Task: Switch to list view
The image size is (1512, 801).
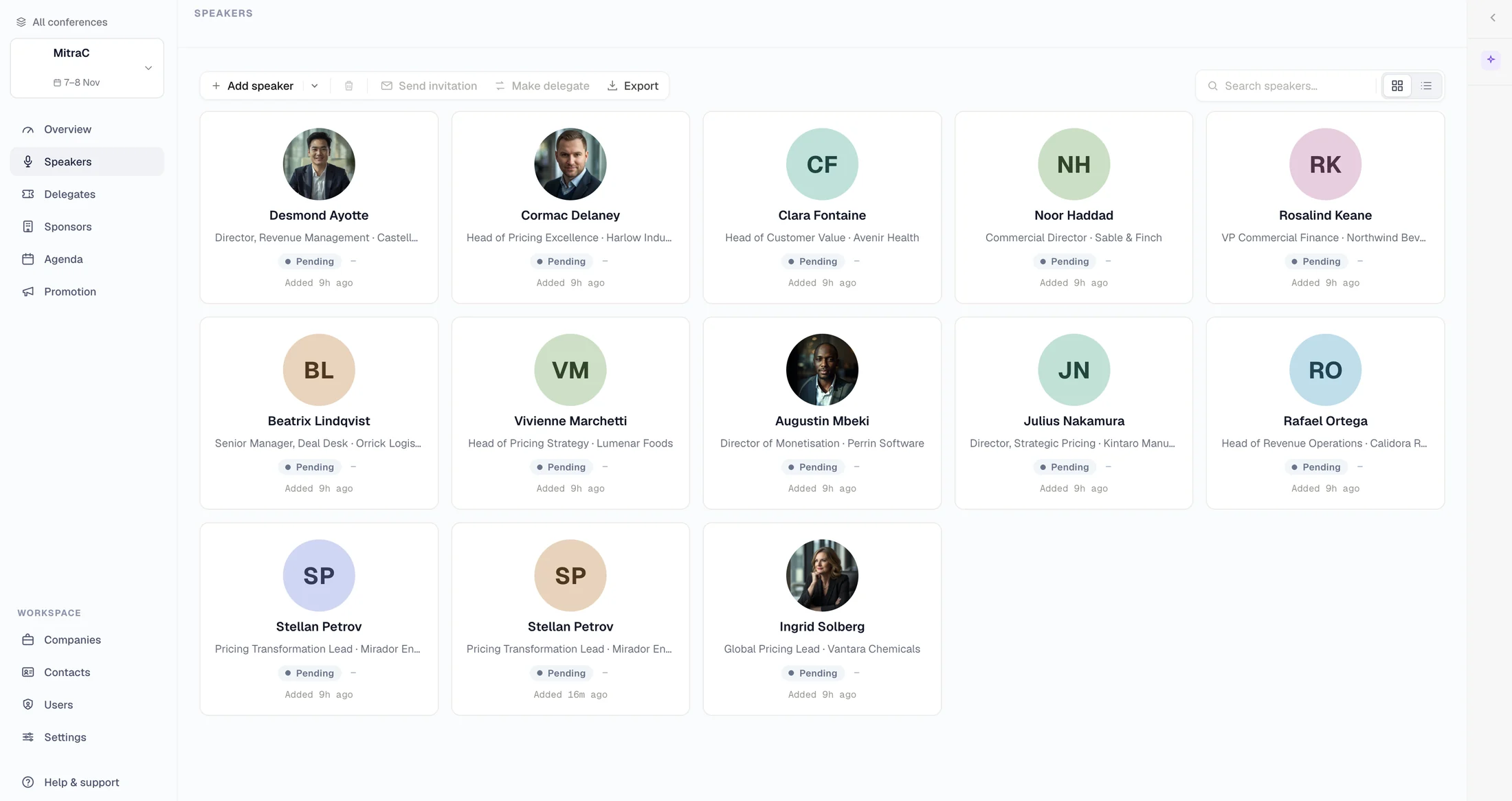Action: coord(1427,86)
